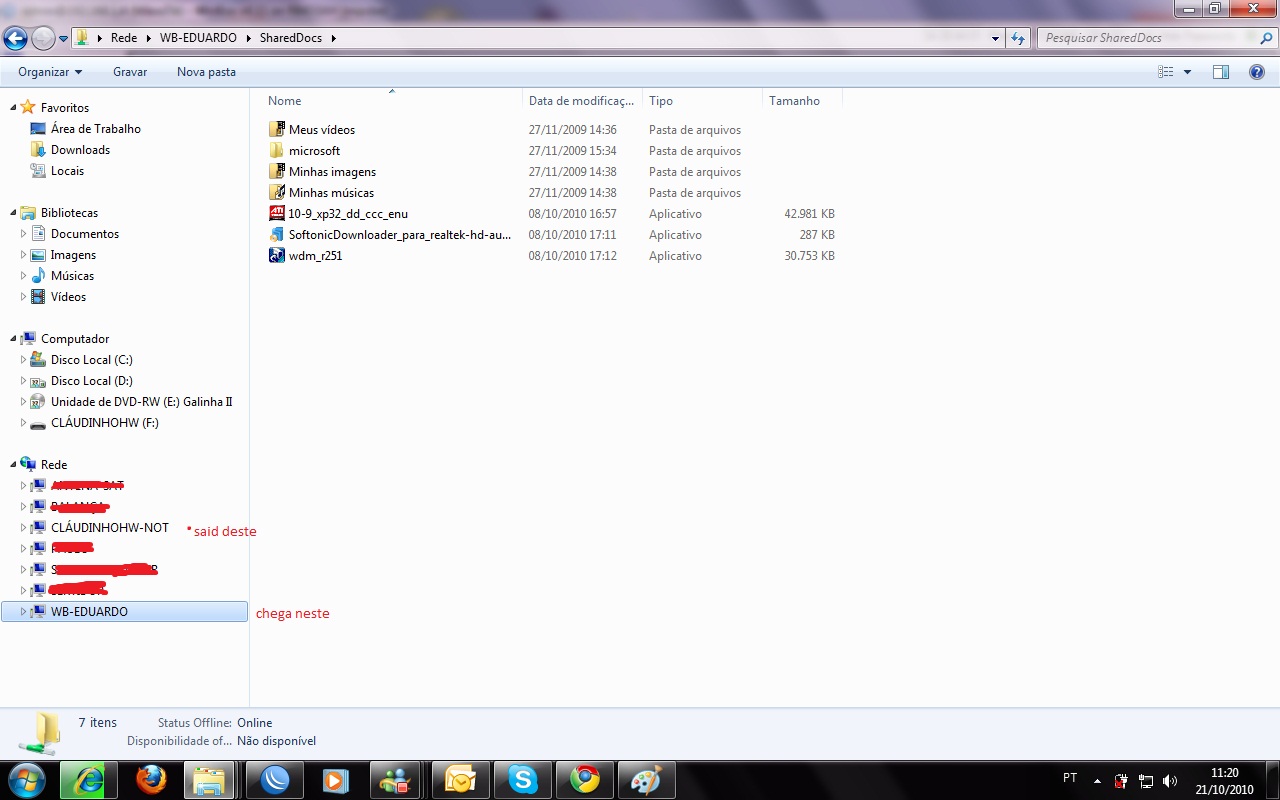
Task: Select the date 08/10/2010 17:12 cell
Action: point(572,256)
